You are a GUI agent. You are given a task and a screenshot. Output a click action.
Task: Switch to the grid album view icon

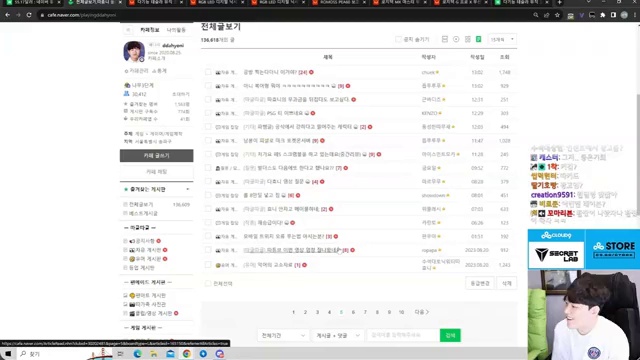pos(468,39)
